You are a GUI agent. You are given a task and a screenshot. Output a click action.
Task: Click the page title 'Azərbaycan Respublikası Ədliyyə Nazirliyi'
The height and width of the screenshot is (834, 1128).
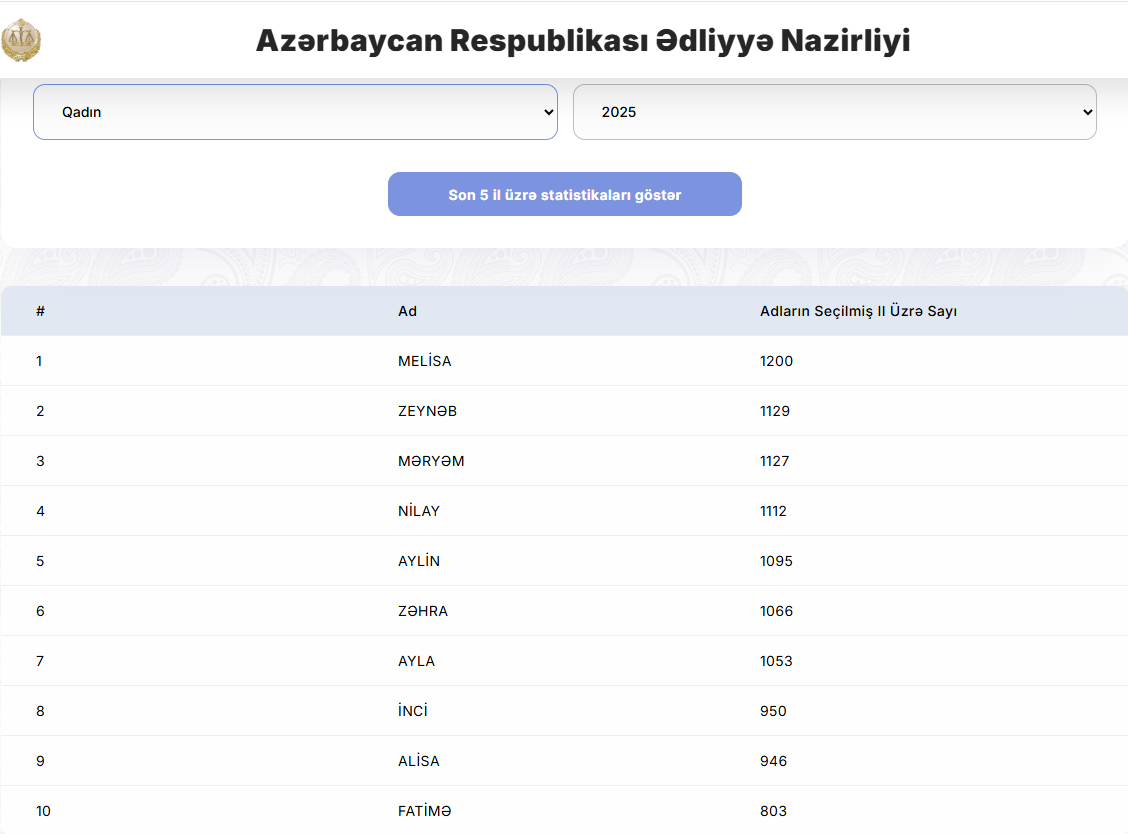(x=583, y=41)
